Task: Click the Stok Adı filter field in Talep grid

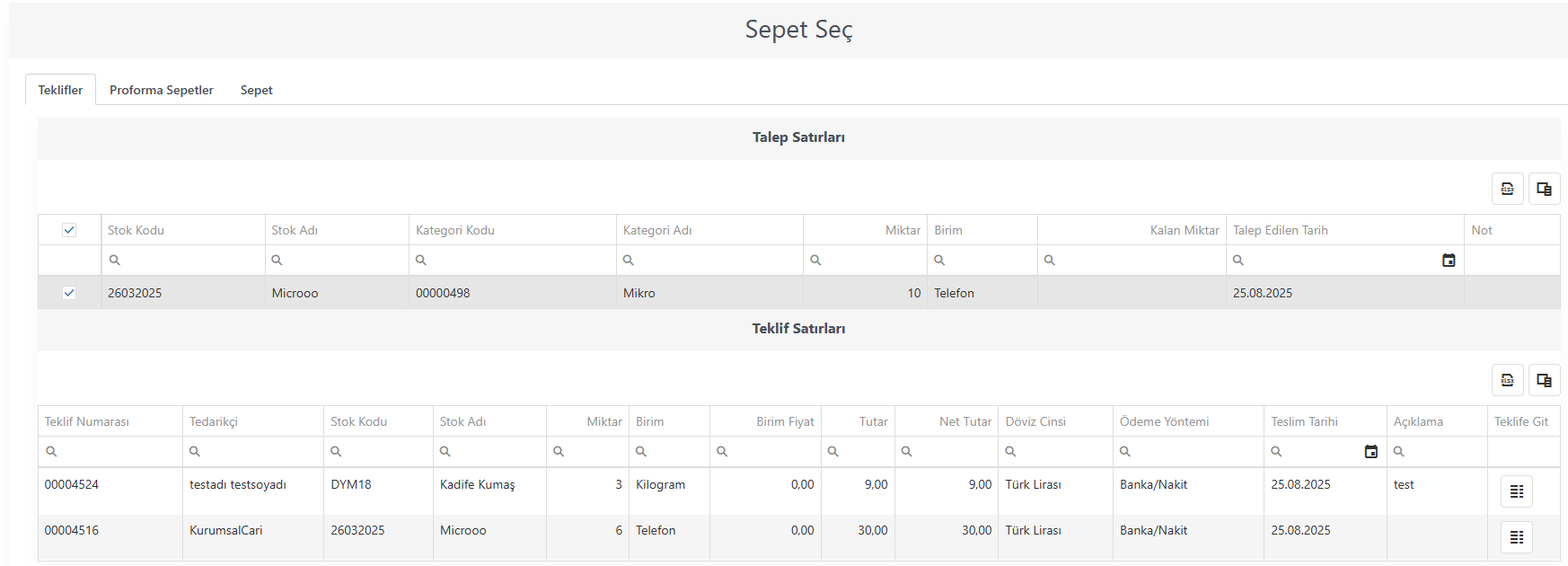Action: [x=337, y=261]
